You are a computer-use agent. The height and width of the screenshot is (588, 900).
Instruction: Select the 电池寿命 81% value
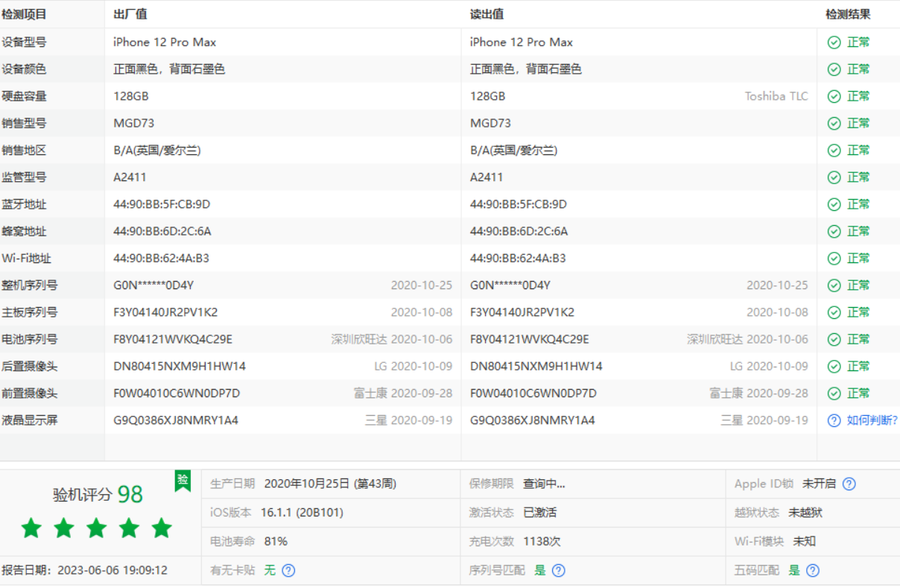pos(276,541)
